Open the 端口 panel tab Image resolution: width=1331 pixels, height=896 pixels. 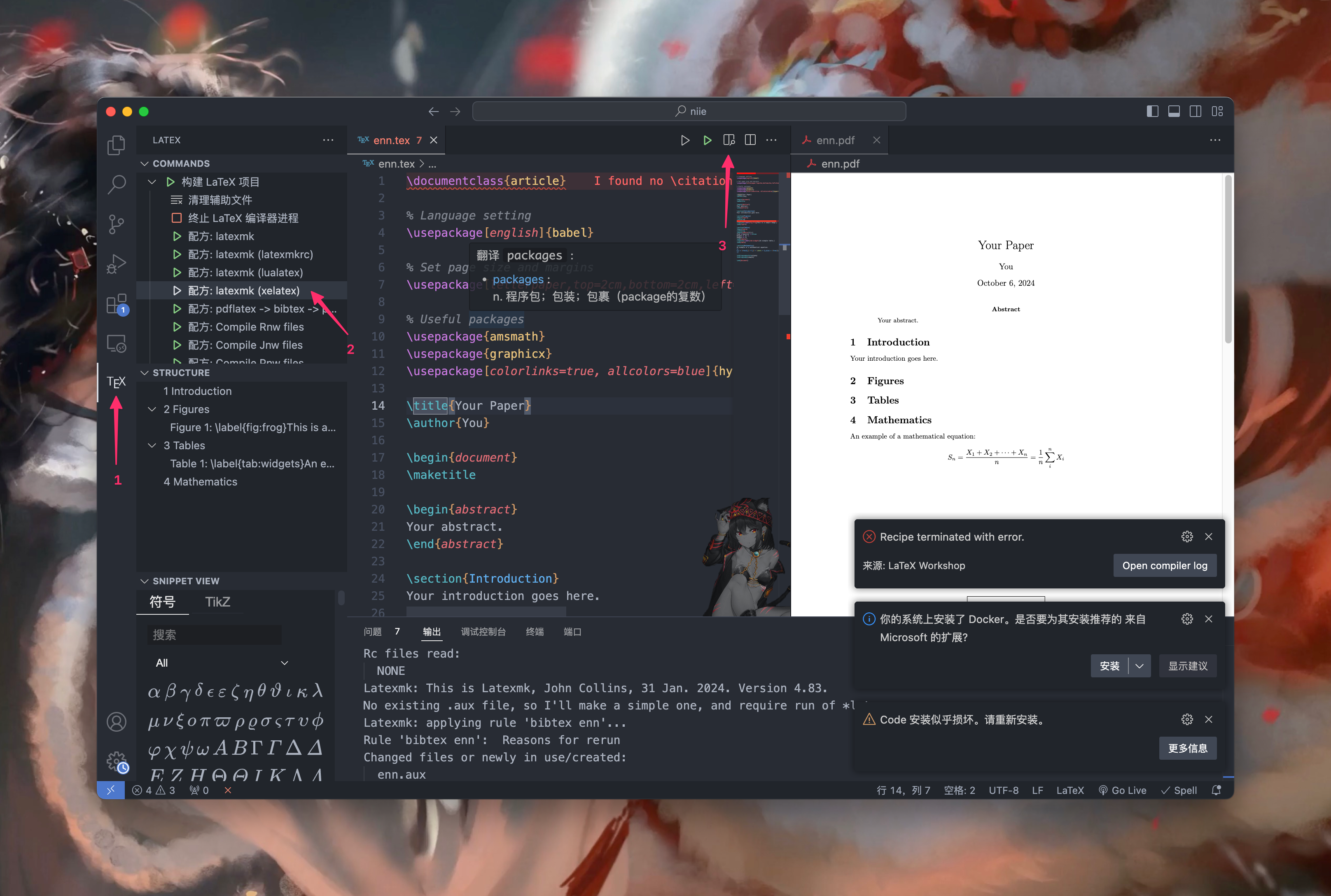pos(572,631)
